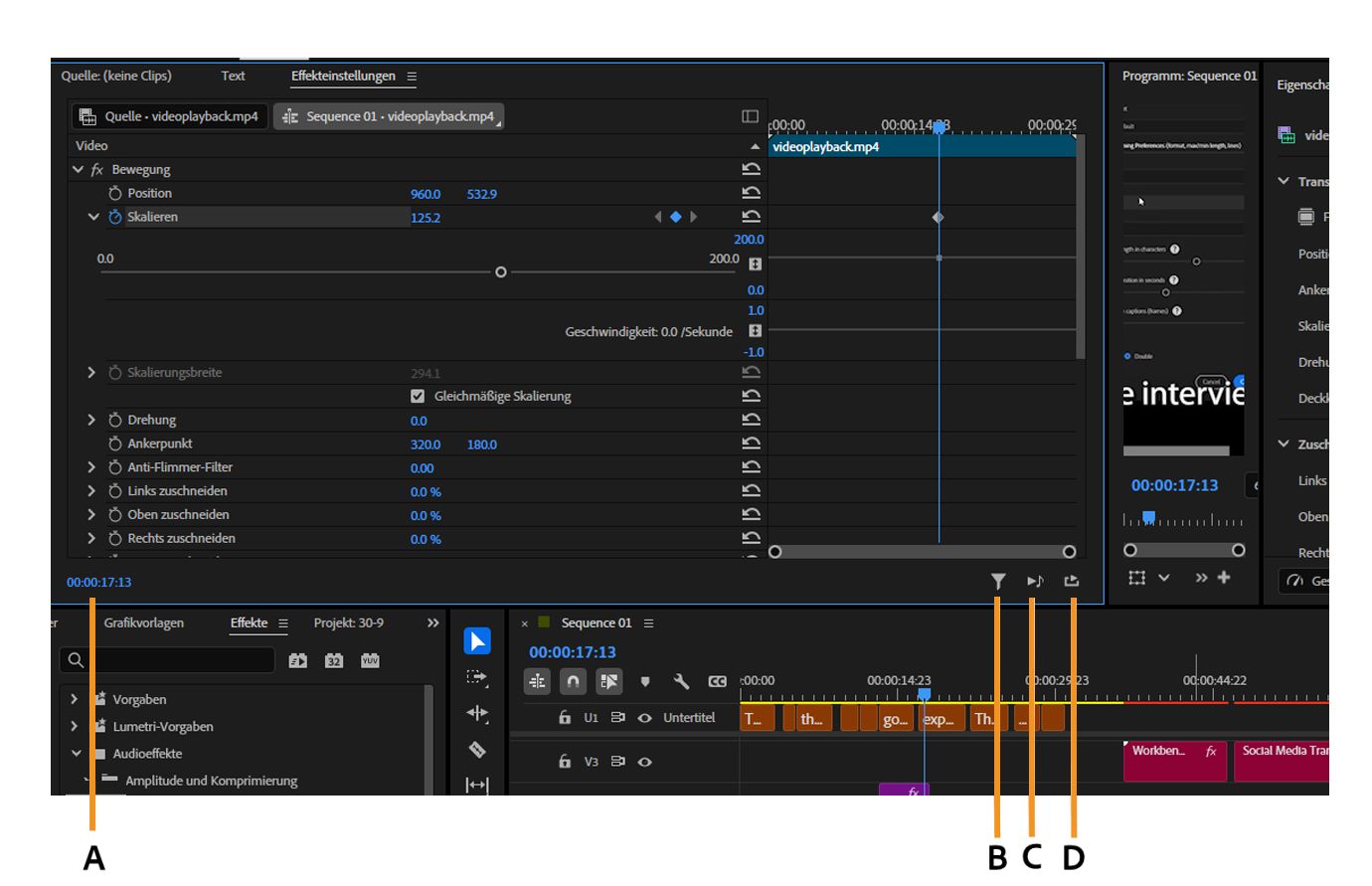Click the filter properties funnel icon
Viewport: 1372px width, 886px height.
click(998, 582)
